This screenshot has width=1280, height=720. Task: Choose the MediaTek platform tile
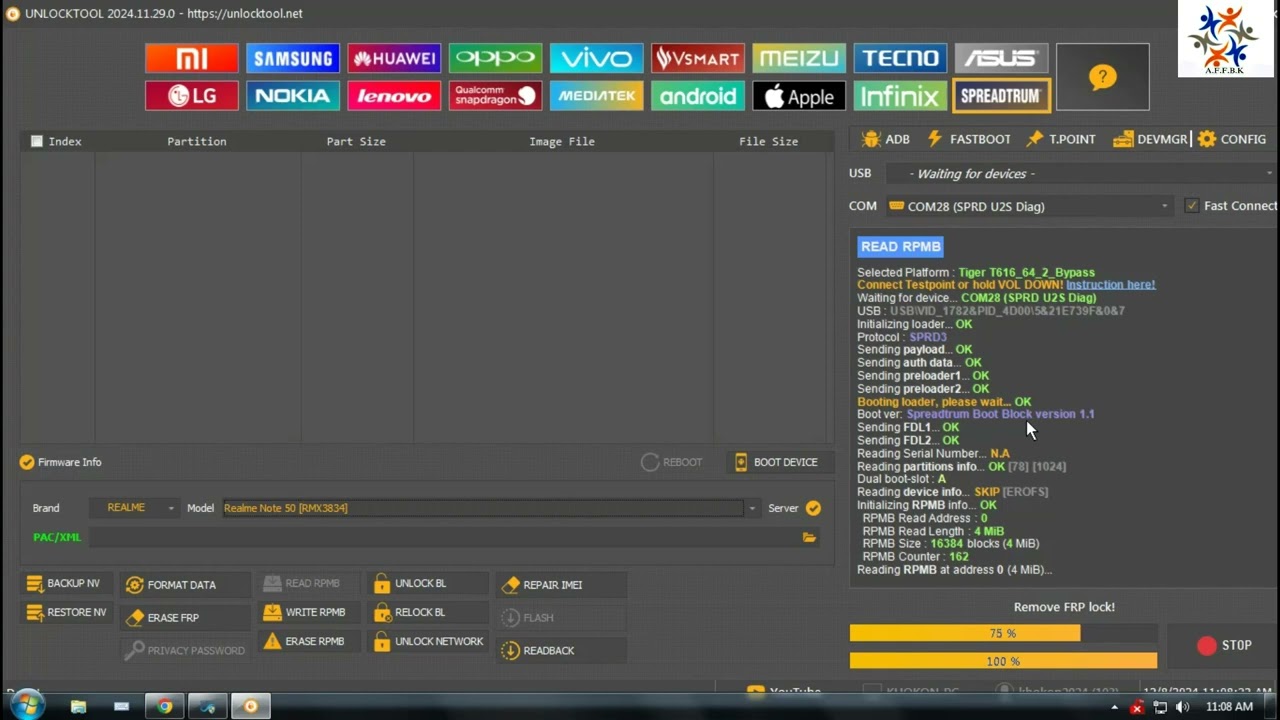(596, 96)
